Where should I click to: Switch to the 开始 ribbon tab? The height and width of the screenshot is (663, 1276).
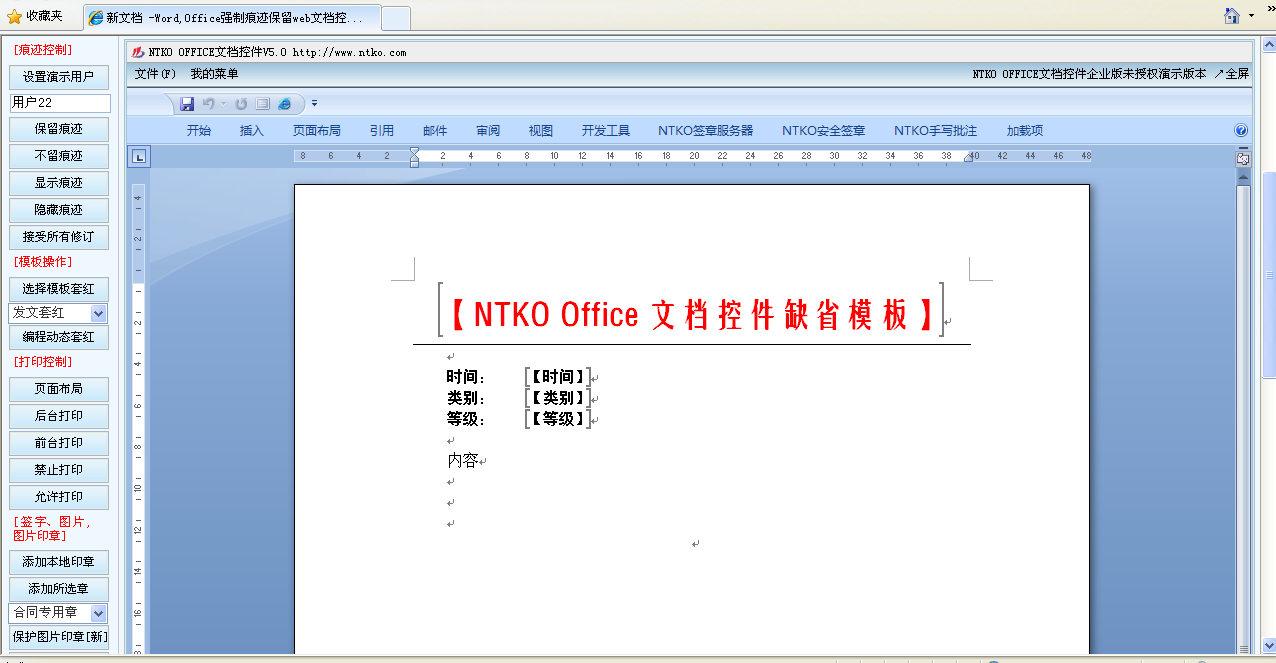tap(199, 130)
